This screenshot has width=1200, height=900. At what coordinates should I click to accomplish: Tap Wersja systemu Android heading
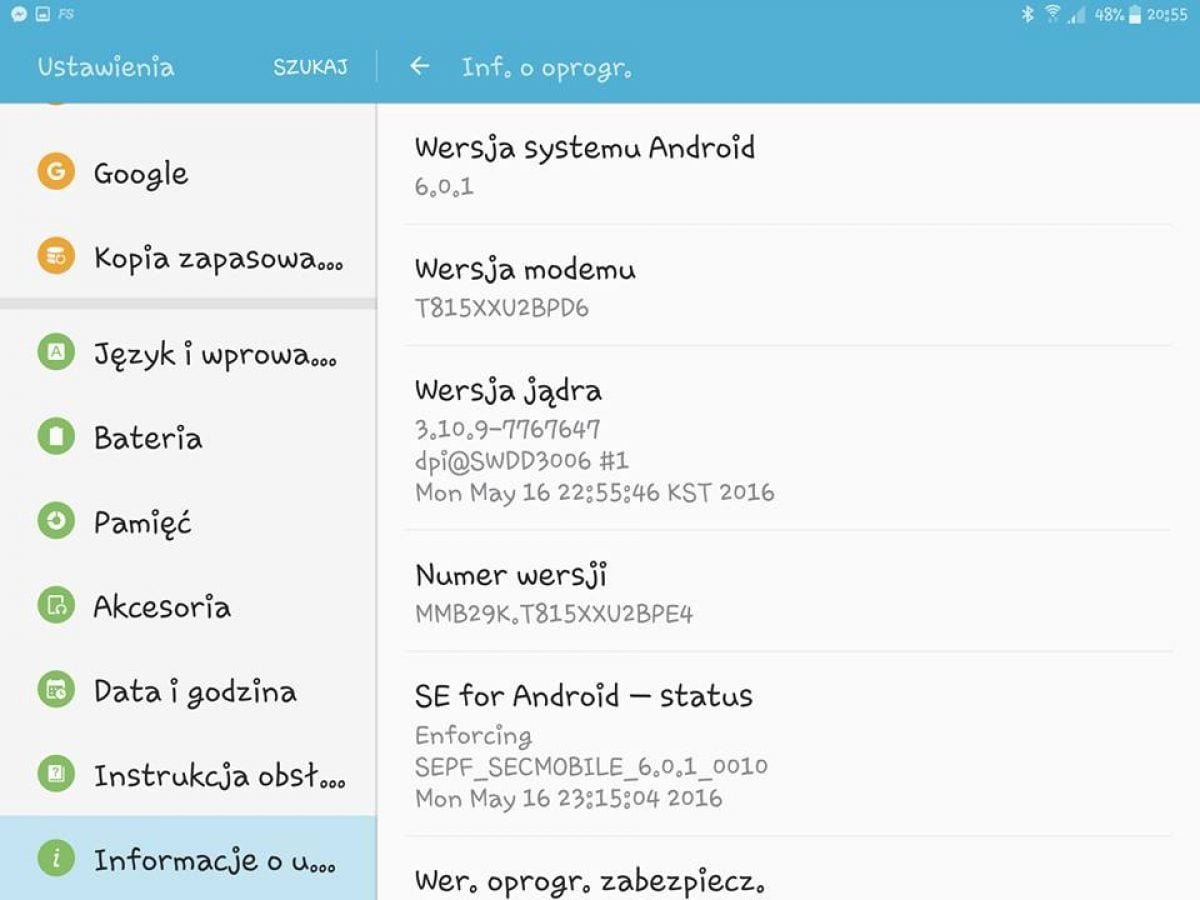coord(585,149)
